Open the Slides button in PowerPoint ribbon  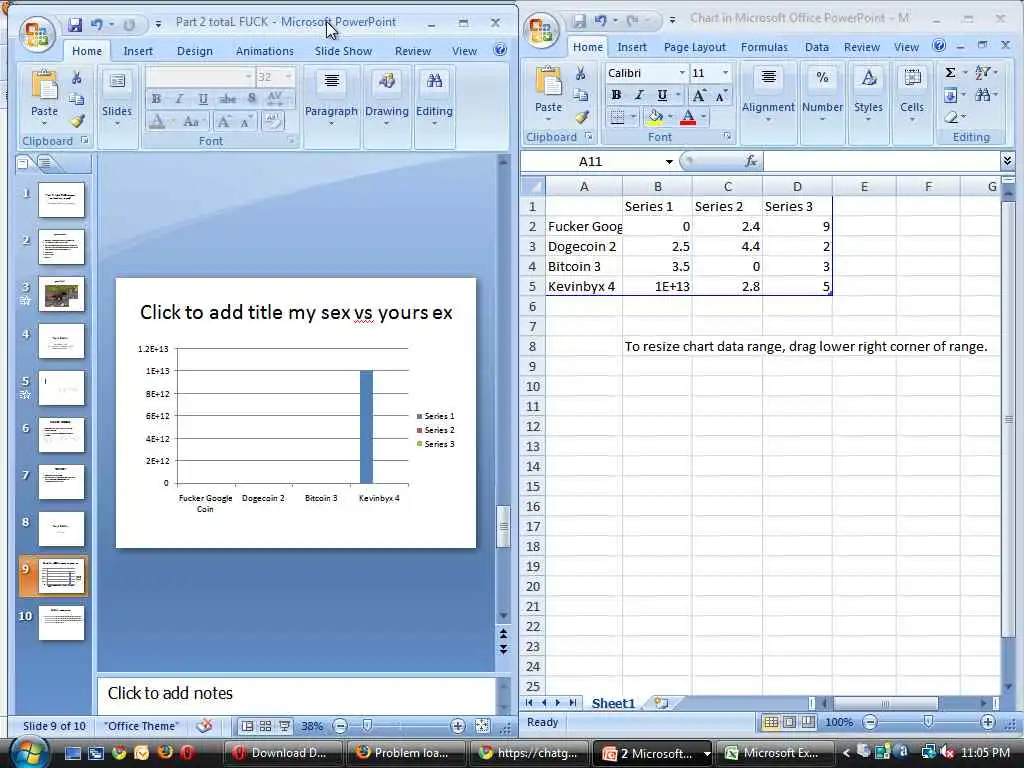tap(117, 98)
